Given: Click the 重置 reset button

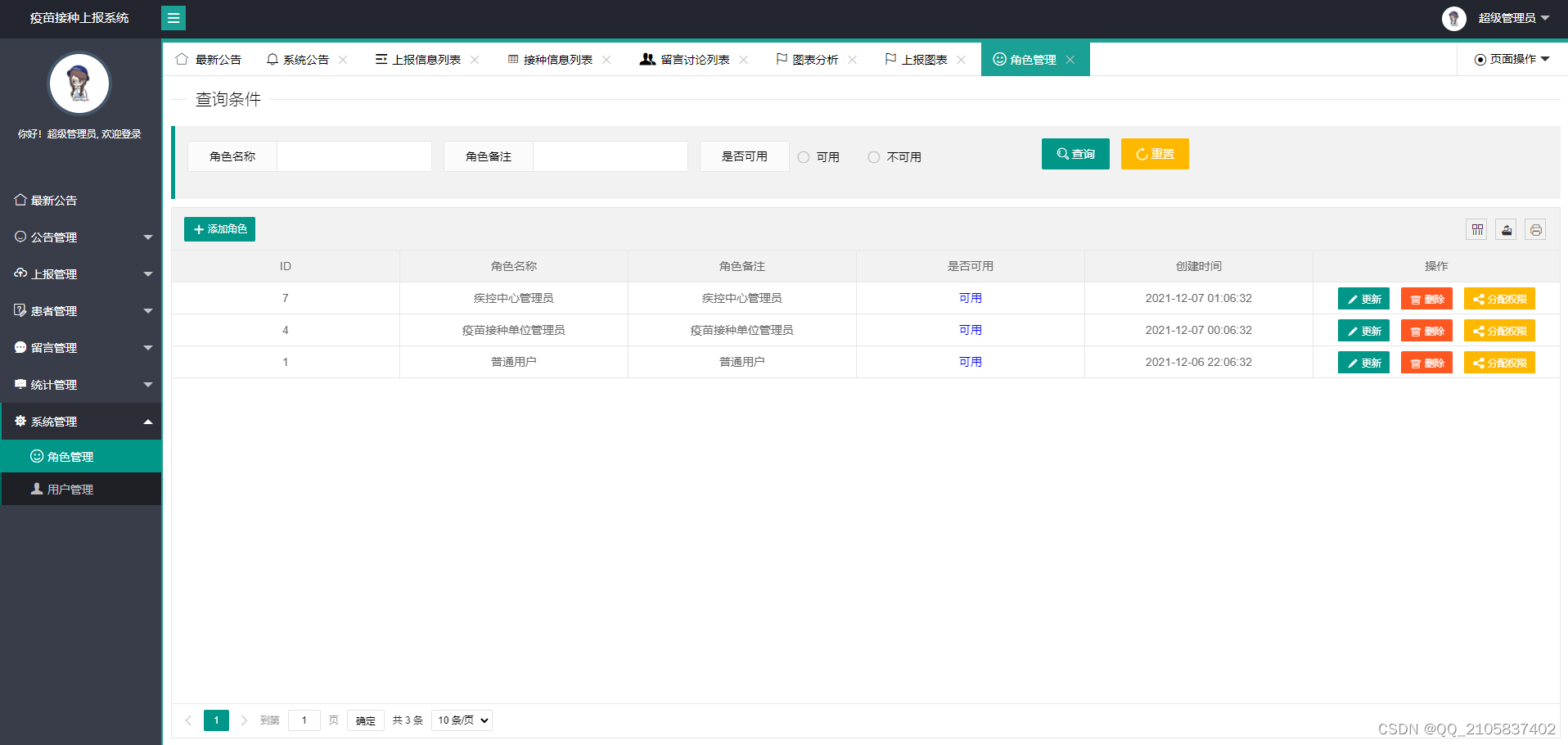Looking at the screenshot, I should pyautogui.click(x=1155, y=154).
